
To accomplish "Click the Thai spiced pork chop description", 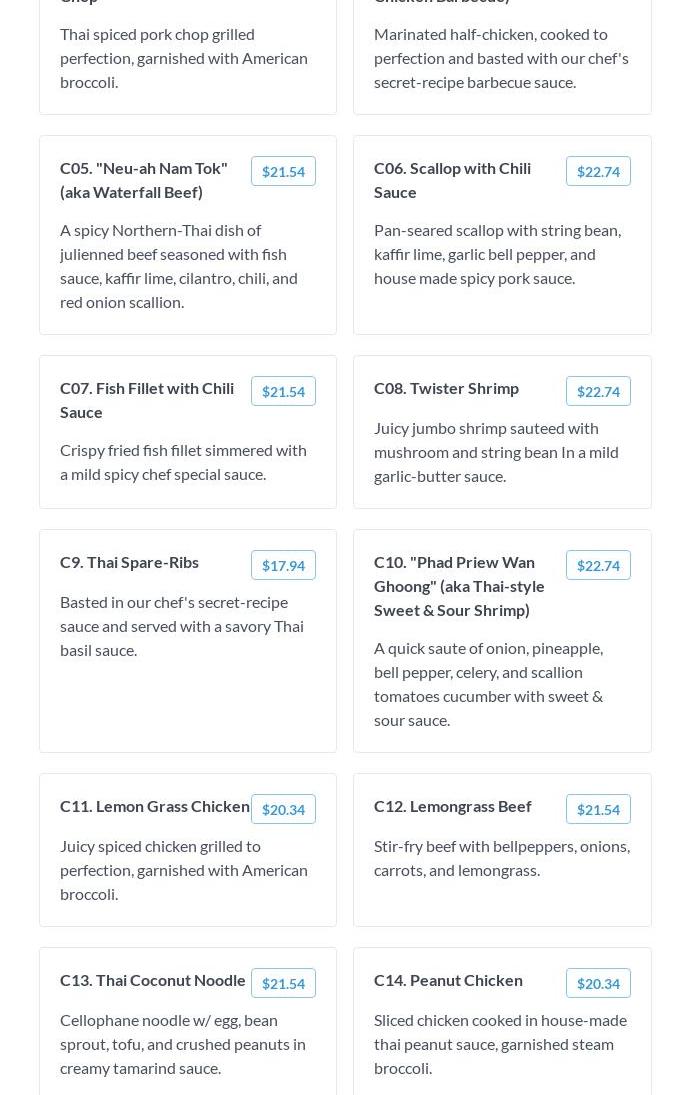I will point(184,58).
